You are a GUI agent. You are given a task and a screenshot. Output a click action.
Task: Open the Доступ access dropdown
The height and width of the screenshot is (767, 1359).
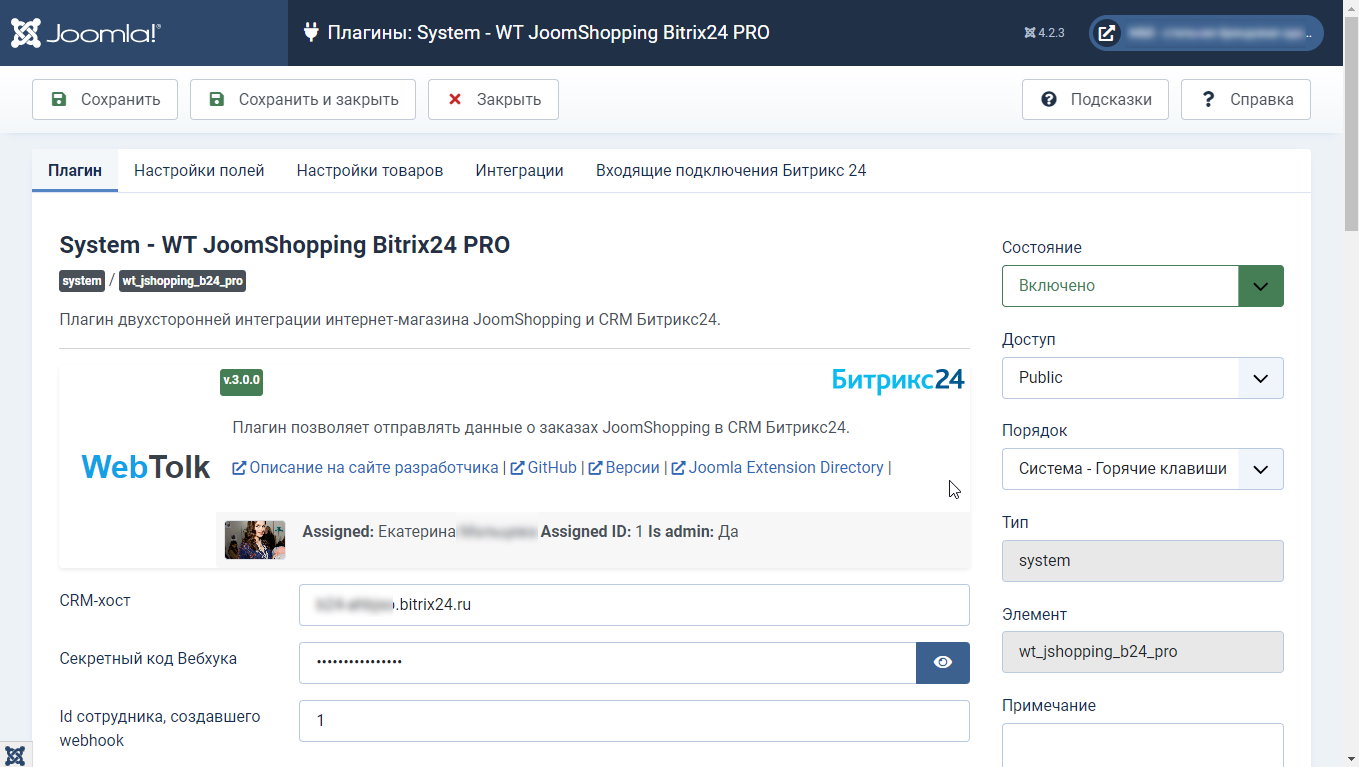pos(1142,378)
